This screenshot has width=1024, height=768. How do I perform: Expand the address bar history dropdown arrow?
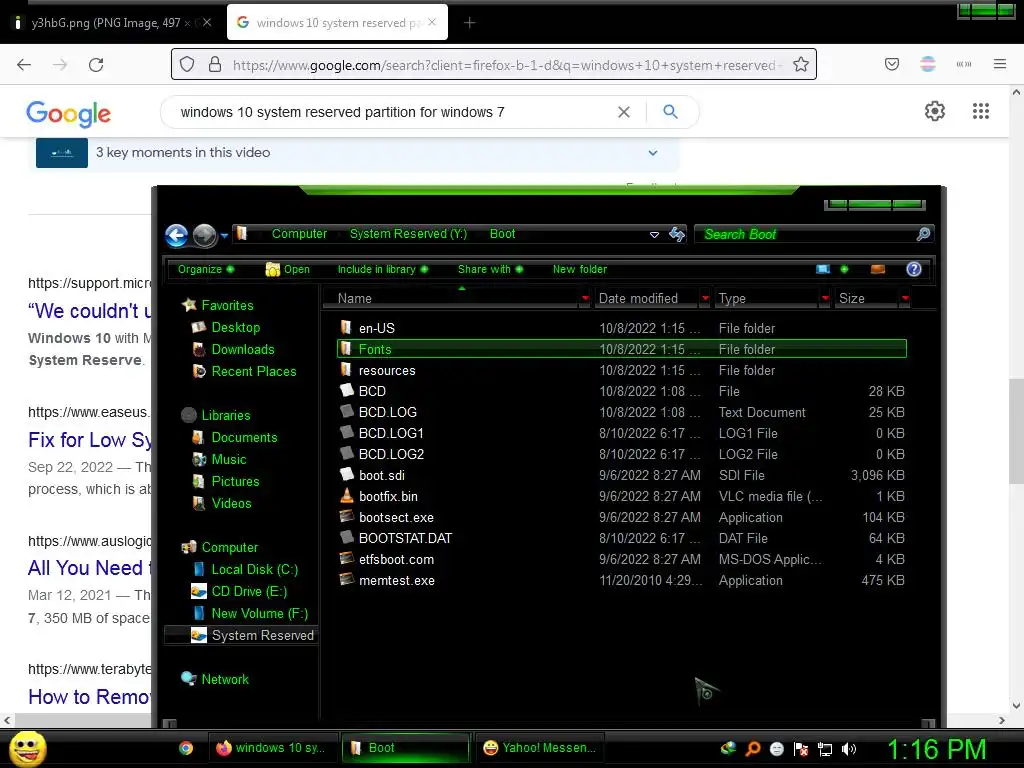[x=654, y=234]
